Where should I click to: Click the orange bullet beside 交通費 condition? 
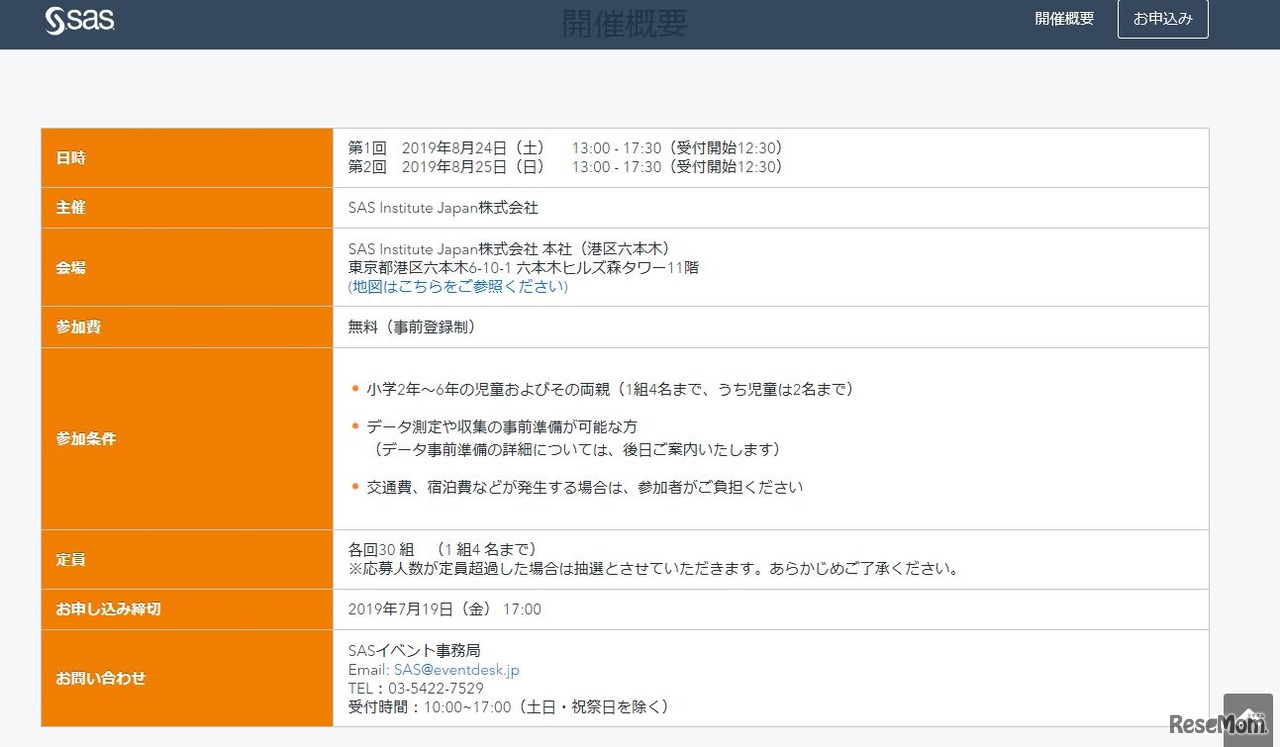click(x=353, y=486)
